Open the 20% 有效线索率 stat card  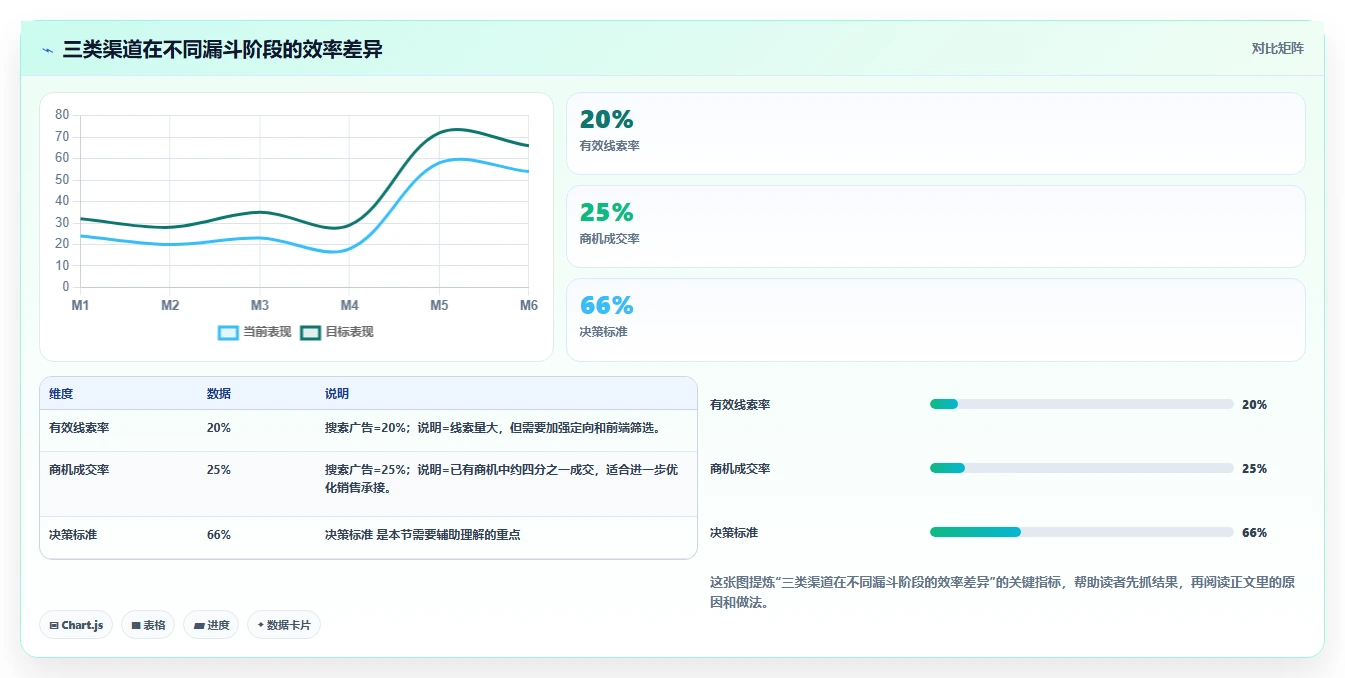point(935,134)
